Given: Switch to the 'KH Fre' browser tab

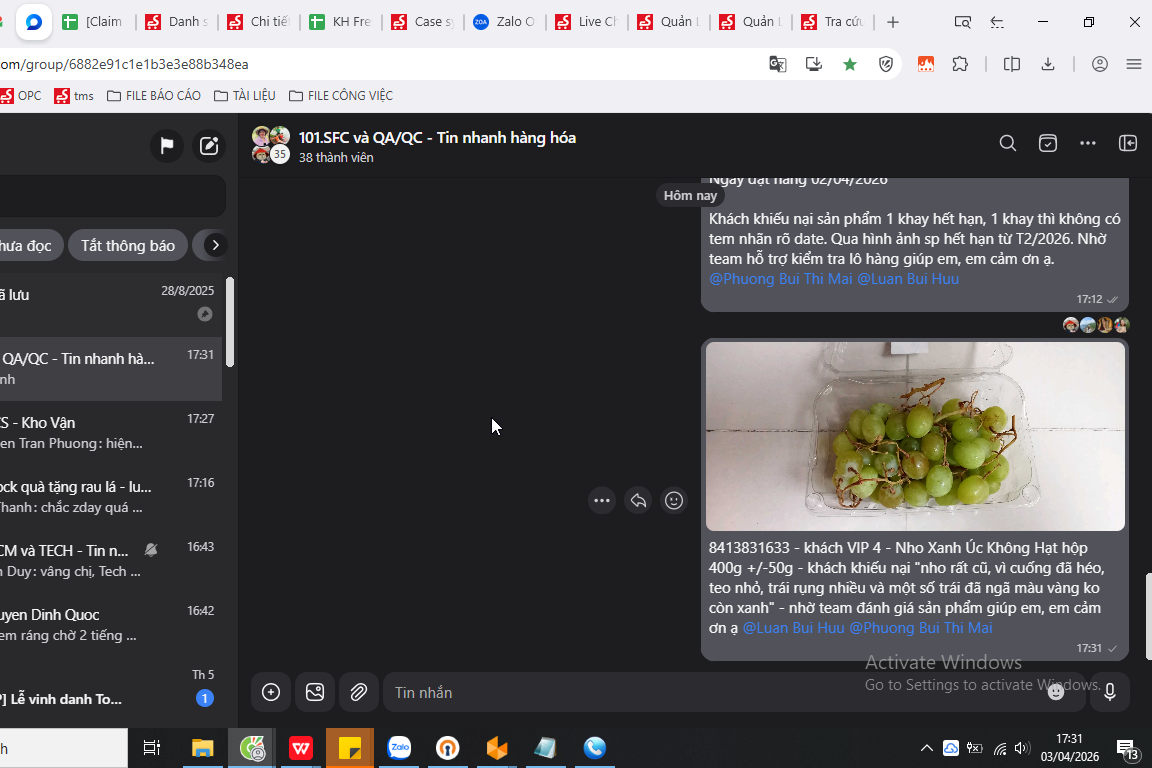Looking at the screenshot, I should coord(340,22).
